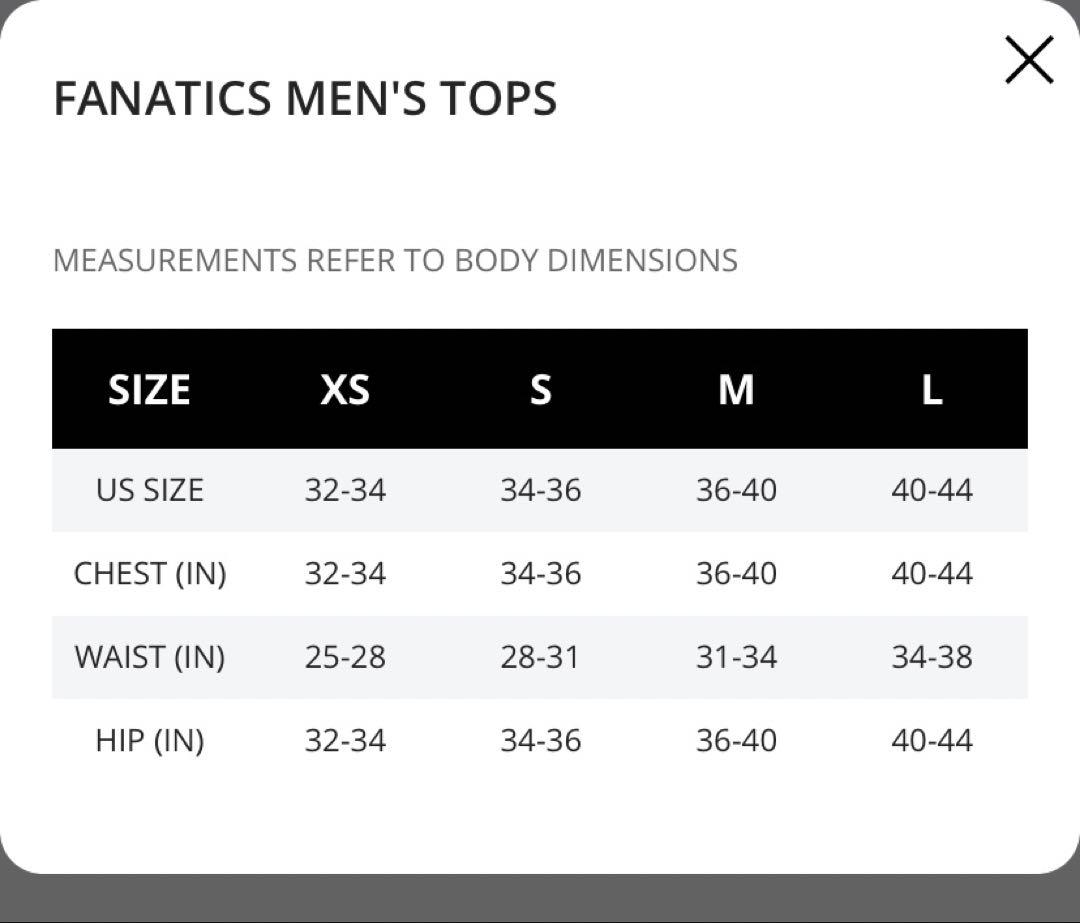Click the XS column header
The width and height of the screenshot is (1080, 923).
pos(345,389)
